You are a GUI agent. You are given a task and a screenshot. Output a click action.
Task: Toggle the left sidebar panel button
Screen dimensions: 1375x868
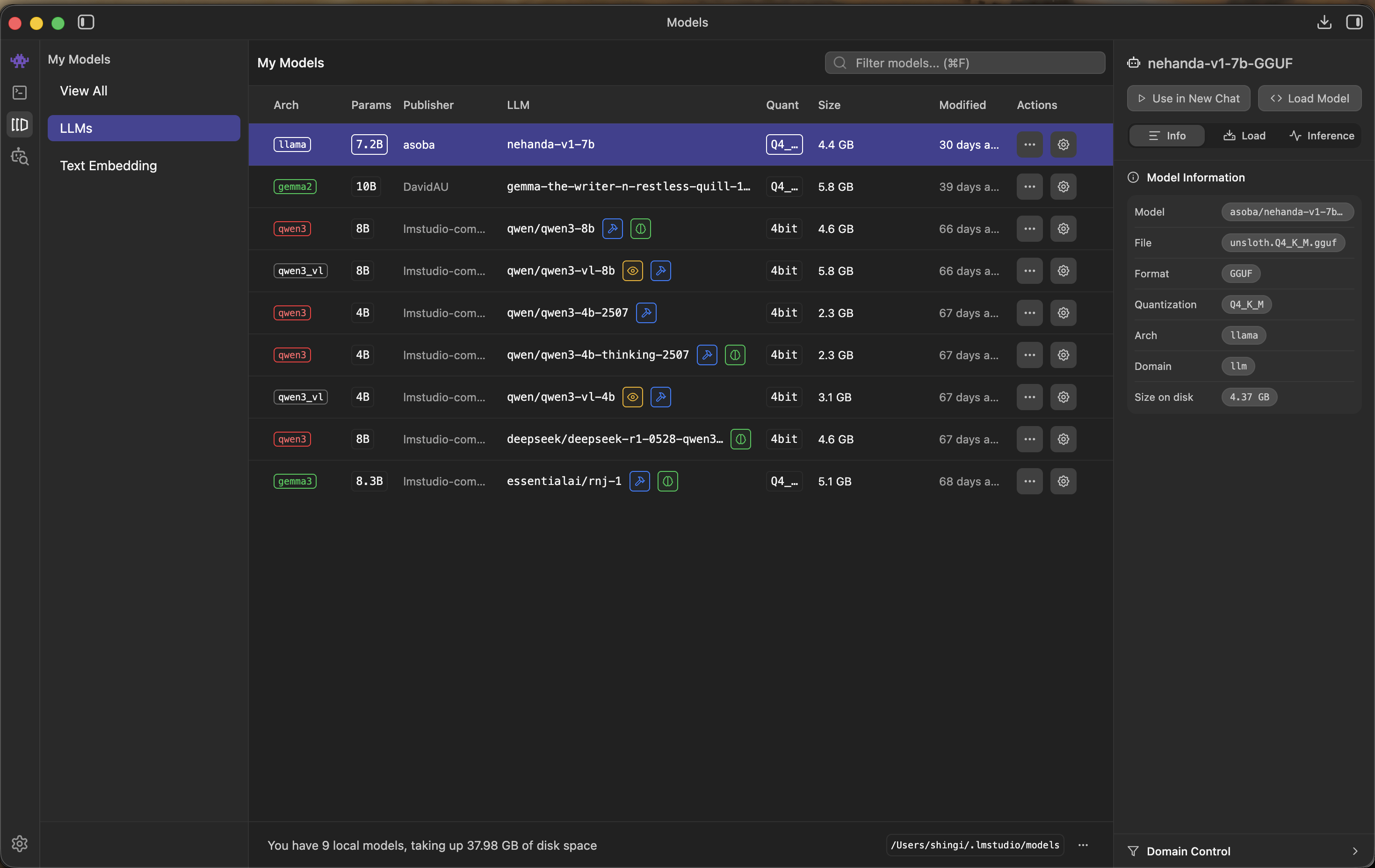click(86, 22)
